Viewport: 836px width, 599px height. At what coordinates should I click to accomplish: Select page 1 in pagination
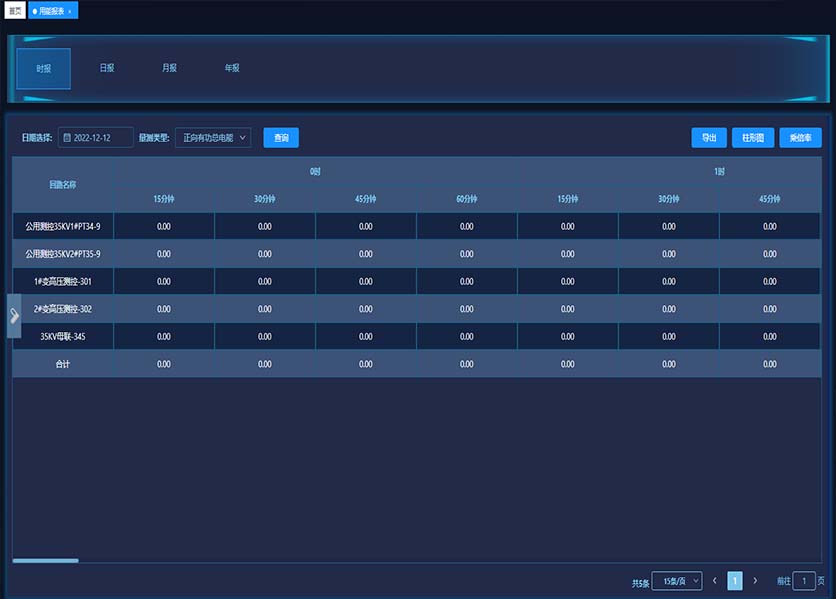click(x=735, y=581)
